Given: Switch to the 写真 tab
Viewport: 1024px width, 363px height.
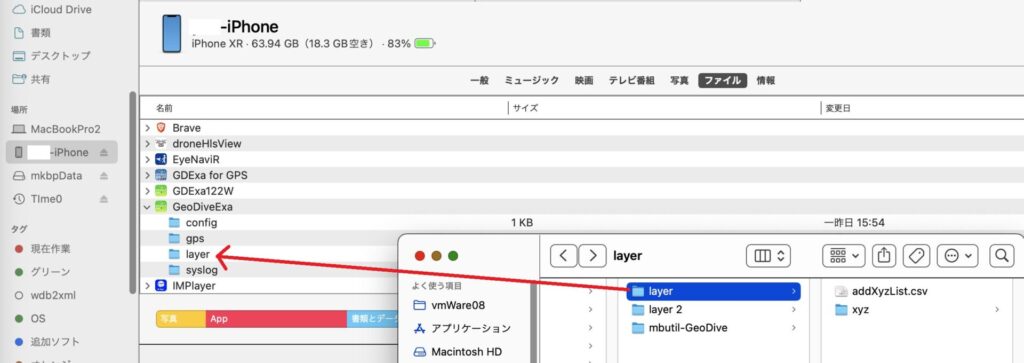Looking at the screenshot, I should click(x=679, y=80).
